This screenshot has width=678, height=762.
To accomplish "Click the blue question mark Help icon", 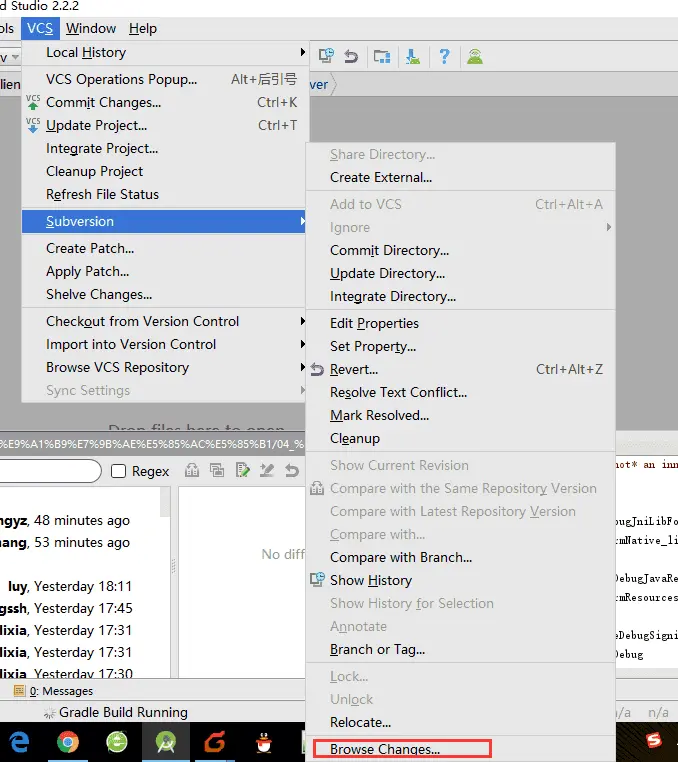I will tap(444, 56).
